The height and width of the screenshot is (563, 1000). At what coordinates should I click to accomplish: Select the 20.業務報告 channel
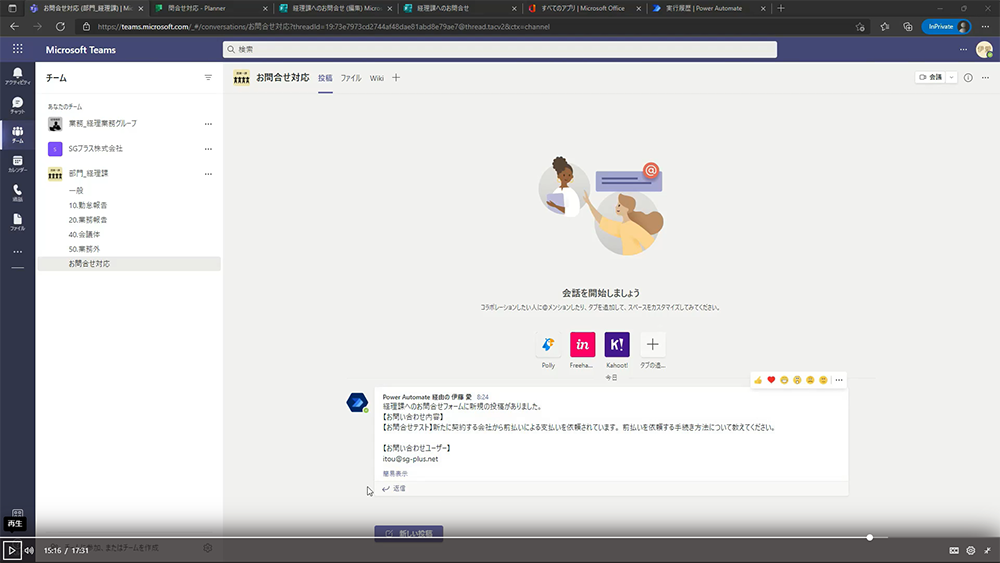pos(88,219)
